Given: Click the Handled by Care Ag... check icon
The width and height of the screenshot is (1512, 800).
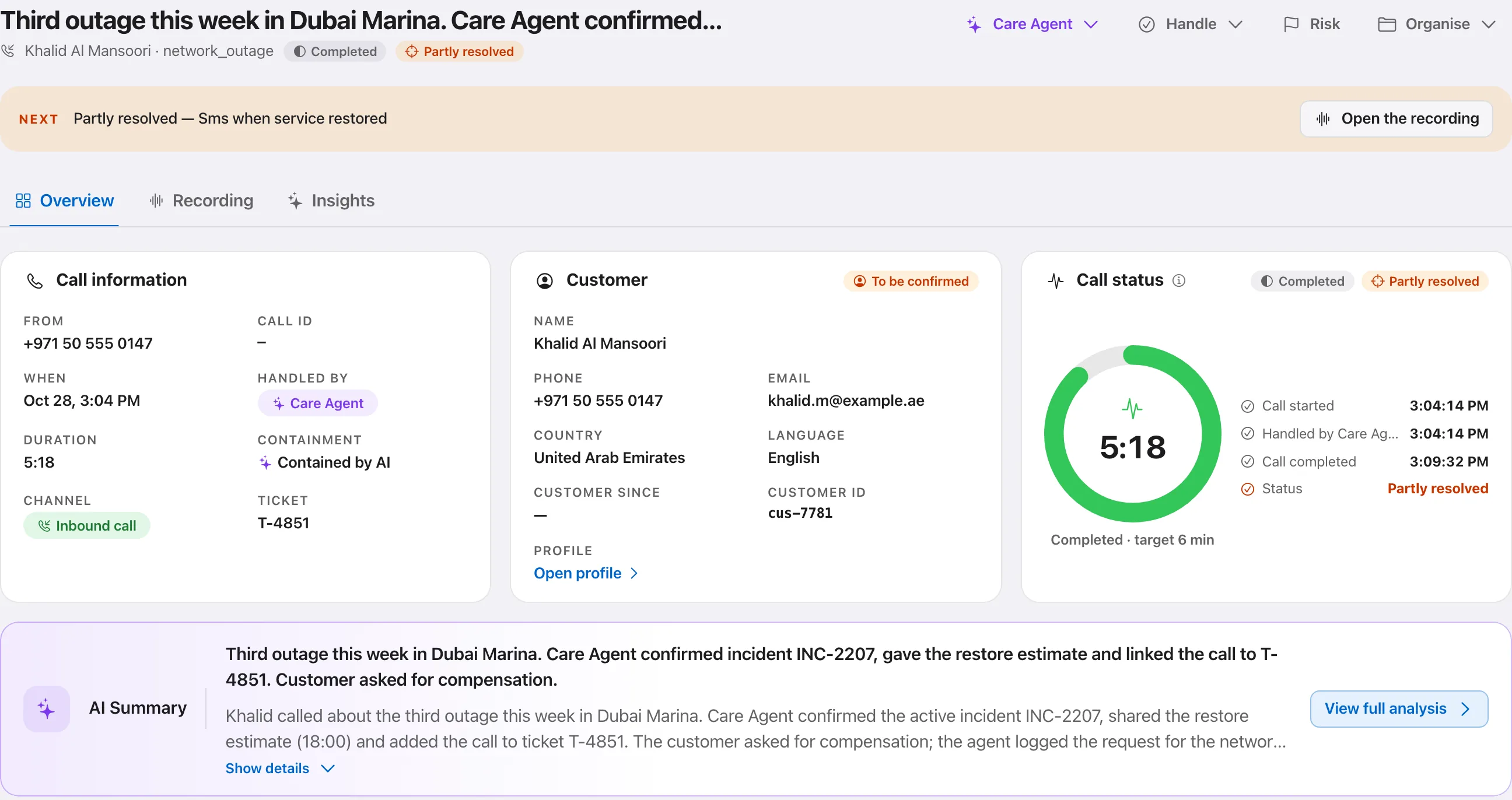Looking at the screenshot, I should click(x=1248, y=433).
